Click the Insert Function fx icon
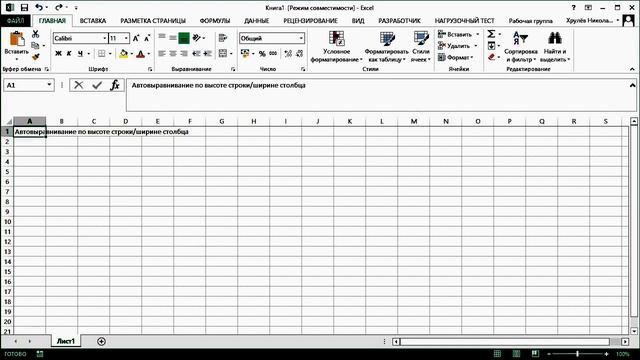This screenshot has width=640, height=360. tap(115, 85)
